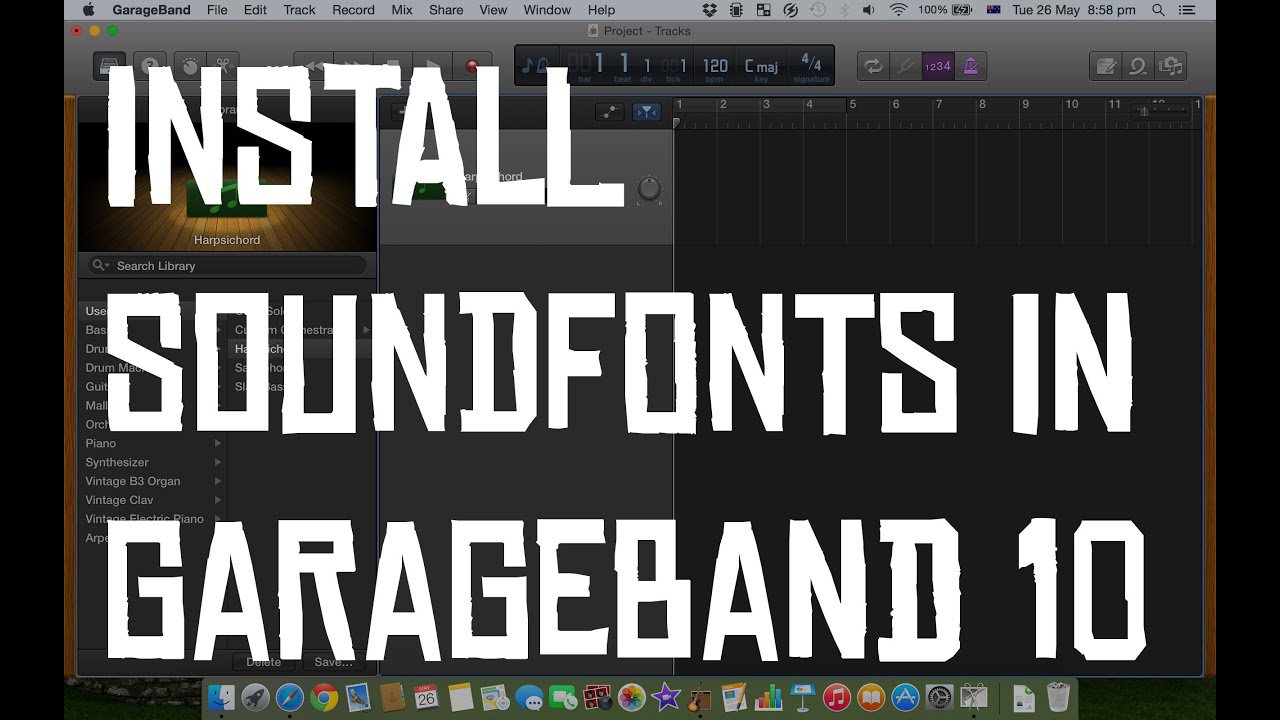
Task: Open Calendar from the Dock
Action: [x=426, y=697]
